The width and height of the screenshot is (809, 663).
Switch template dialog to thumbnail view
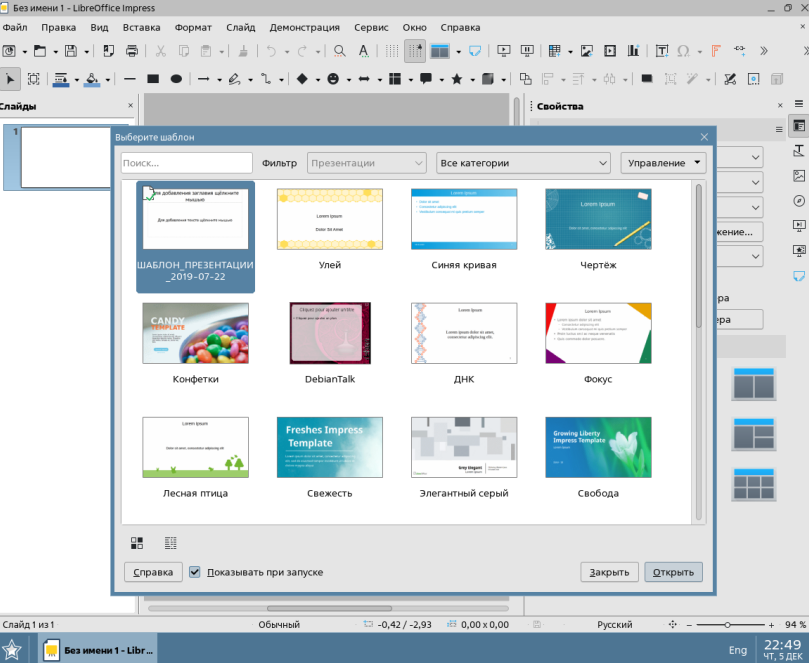click(137, 543)
